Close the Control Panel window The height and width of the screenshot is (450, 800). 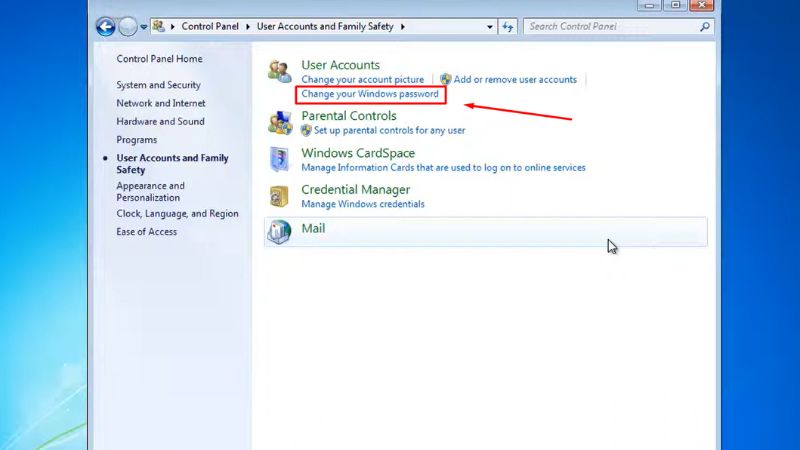pos(702,5)
